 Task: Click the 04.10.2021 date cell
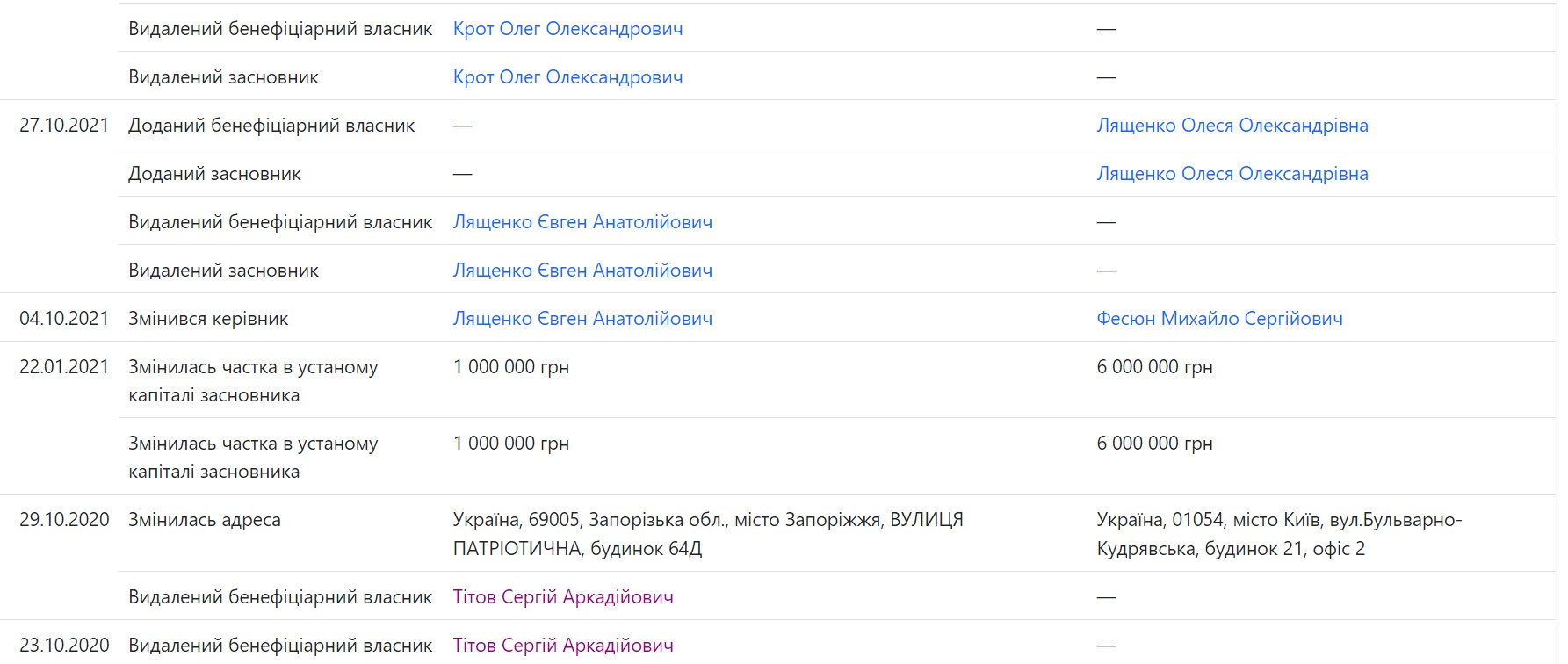click(x=64, y=319)
